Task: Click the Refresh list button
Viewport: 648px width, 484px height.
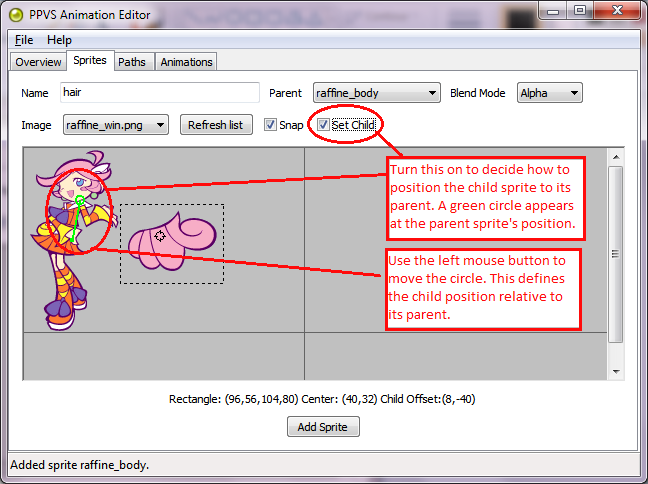Action: 216,125
